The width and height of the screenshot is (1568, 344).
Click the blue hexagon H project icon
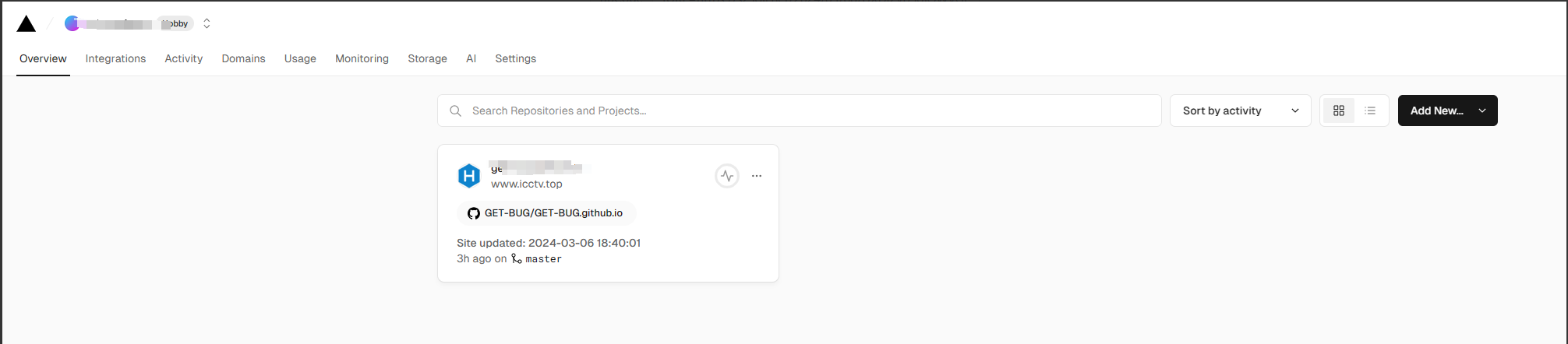[x=469, y=176]
